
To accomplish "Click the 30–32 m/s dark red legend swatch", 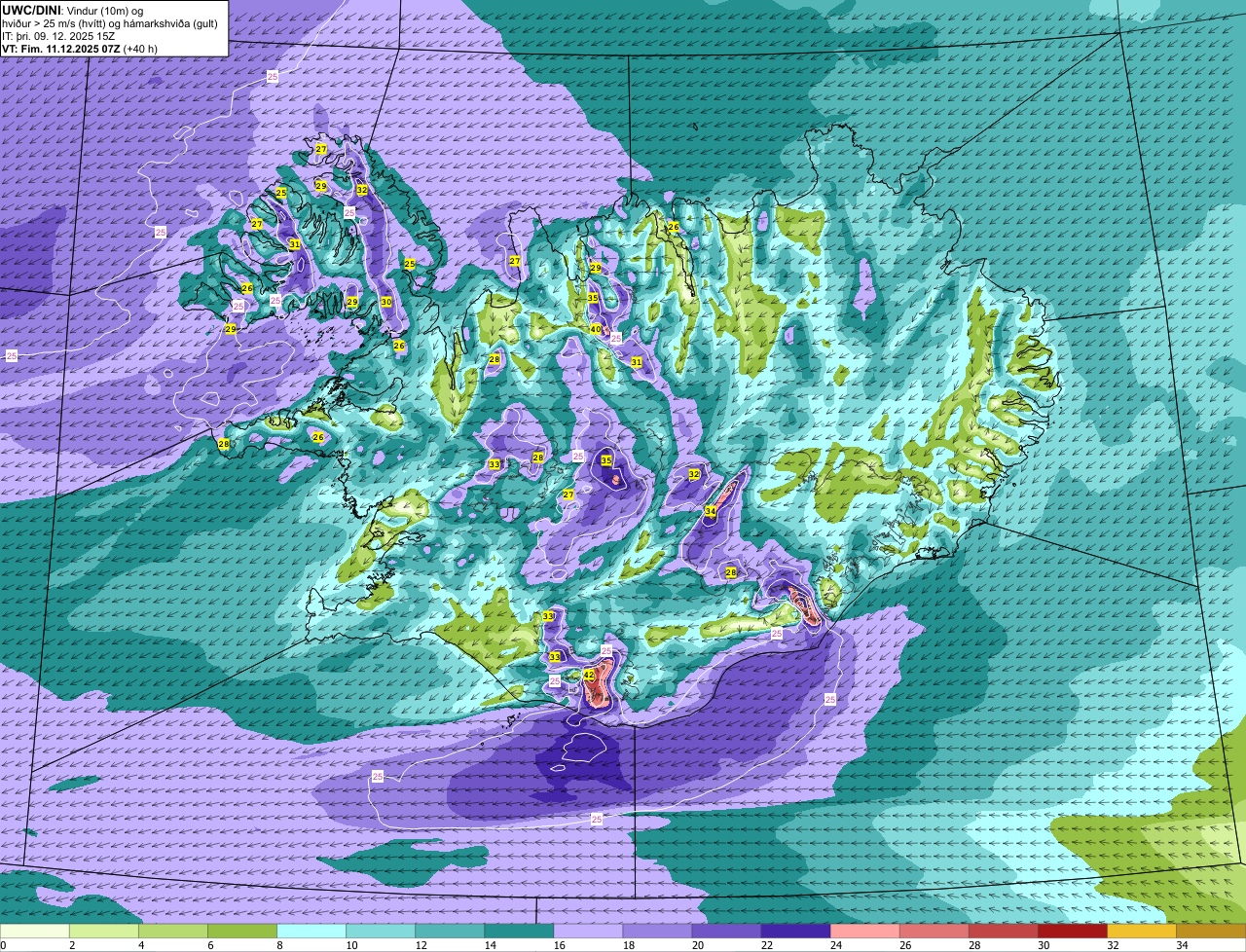I will click(1072, 932).
